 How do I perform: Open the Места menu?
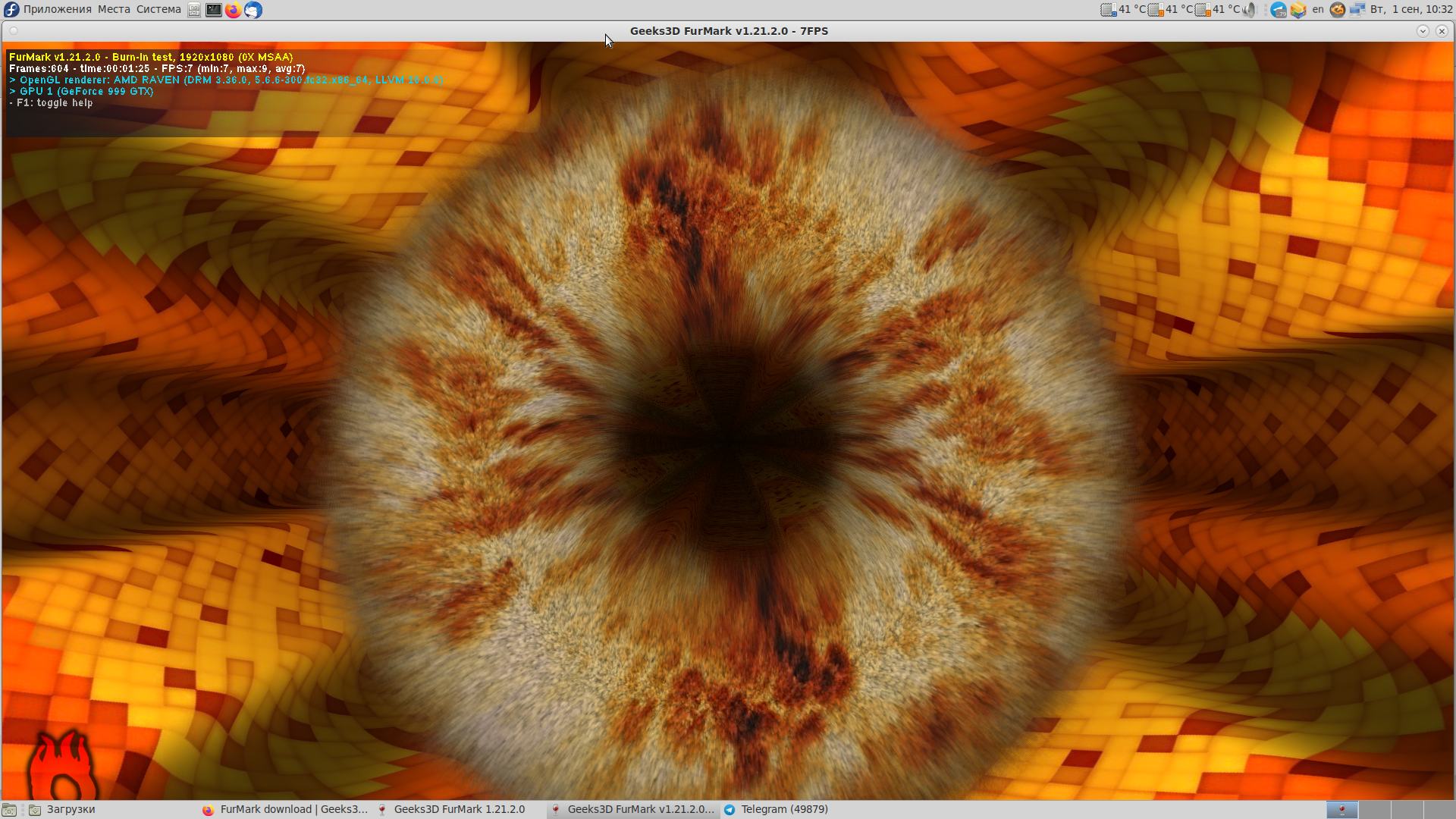coord(114,10)
